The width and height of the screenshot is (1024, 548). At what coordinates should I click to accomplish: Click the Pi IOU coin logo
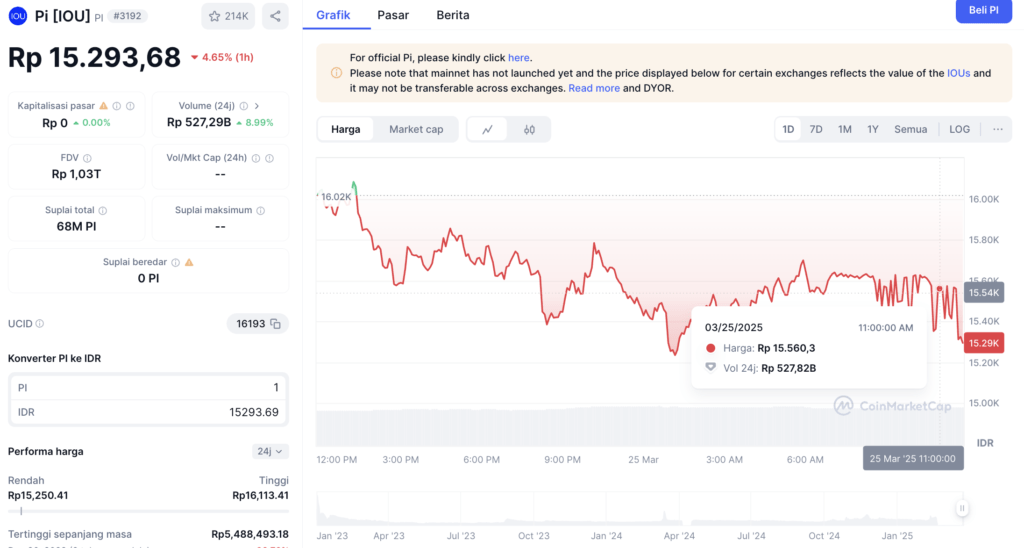[18, 16]
